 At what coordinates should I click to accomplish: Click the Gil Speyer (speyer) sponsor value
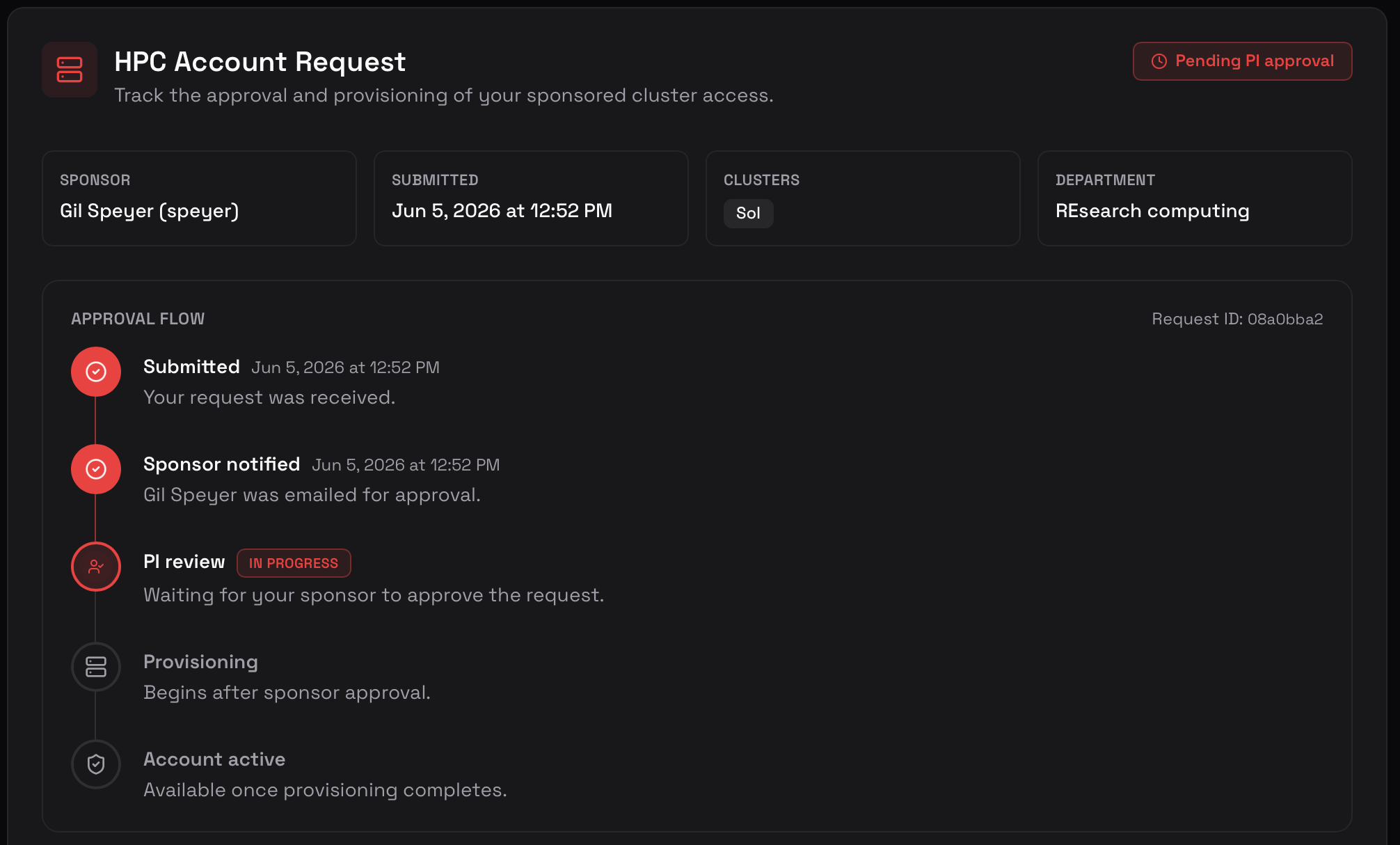150,211
